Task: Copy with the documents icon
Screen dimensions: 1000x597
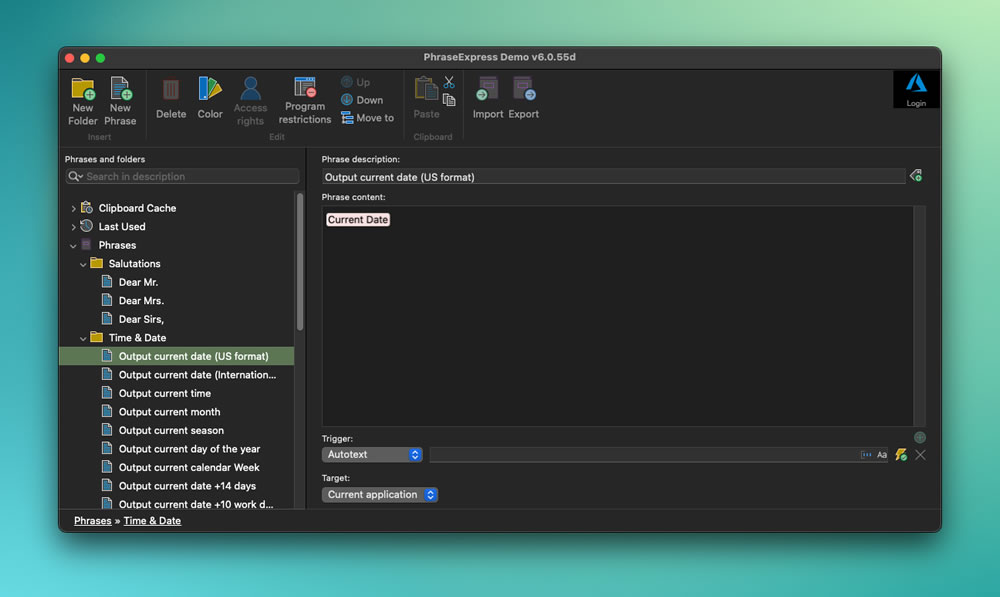Action: pyautogui.click(x=449, y=100)
